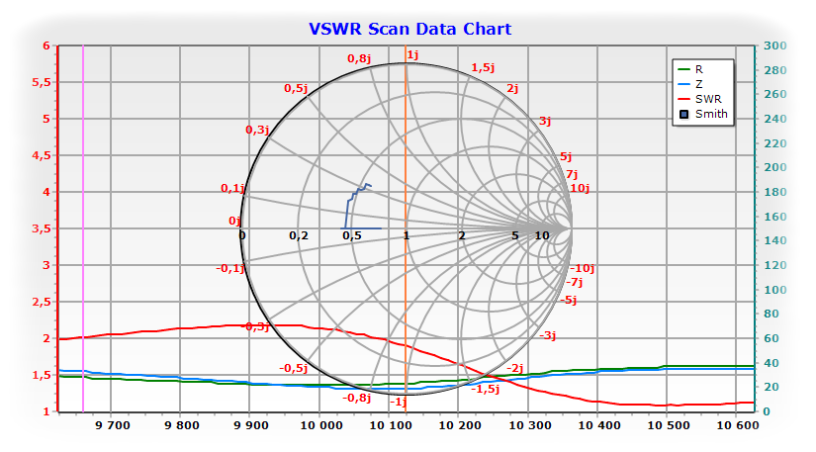816x452 pixels.
Task: Click the '10 200' frequency axis label
Action: coord(460,425)
